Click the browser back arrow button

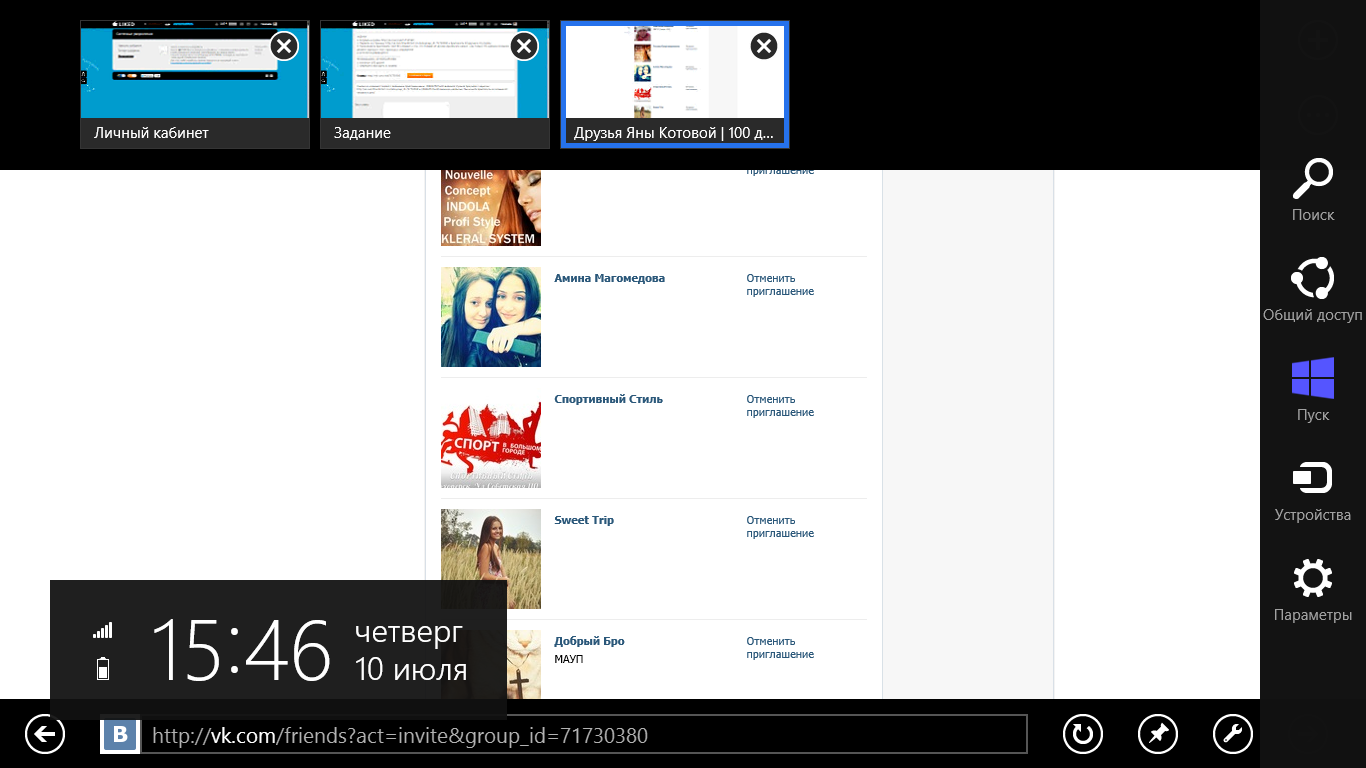pos(45,735)
